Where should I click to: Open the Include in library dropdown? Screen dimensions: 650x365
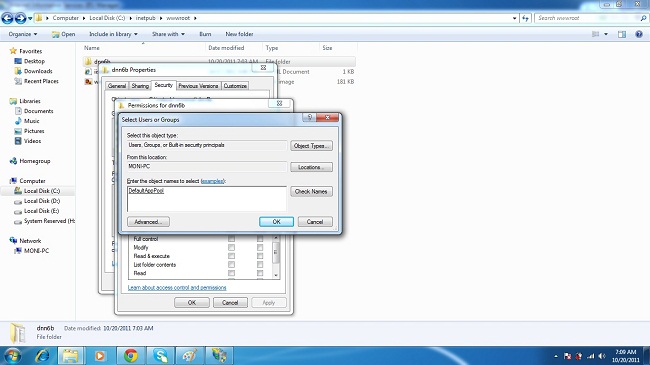113,34
